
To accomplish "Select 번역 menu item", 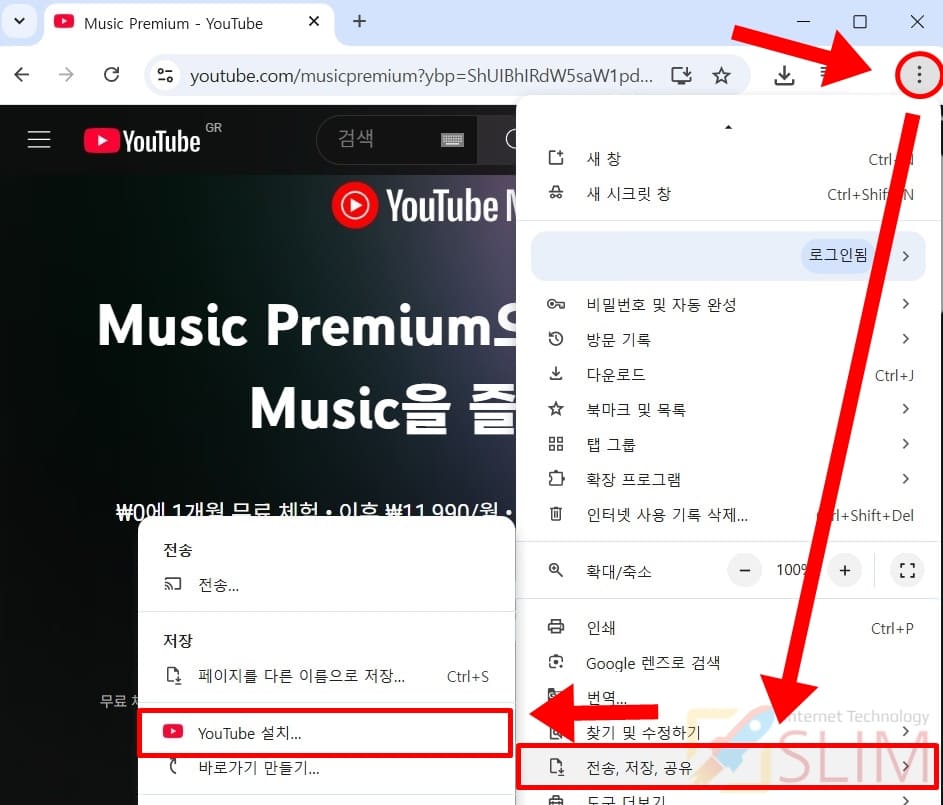I will [x=730, y=697].
